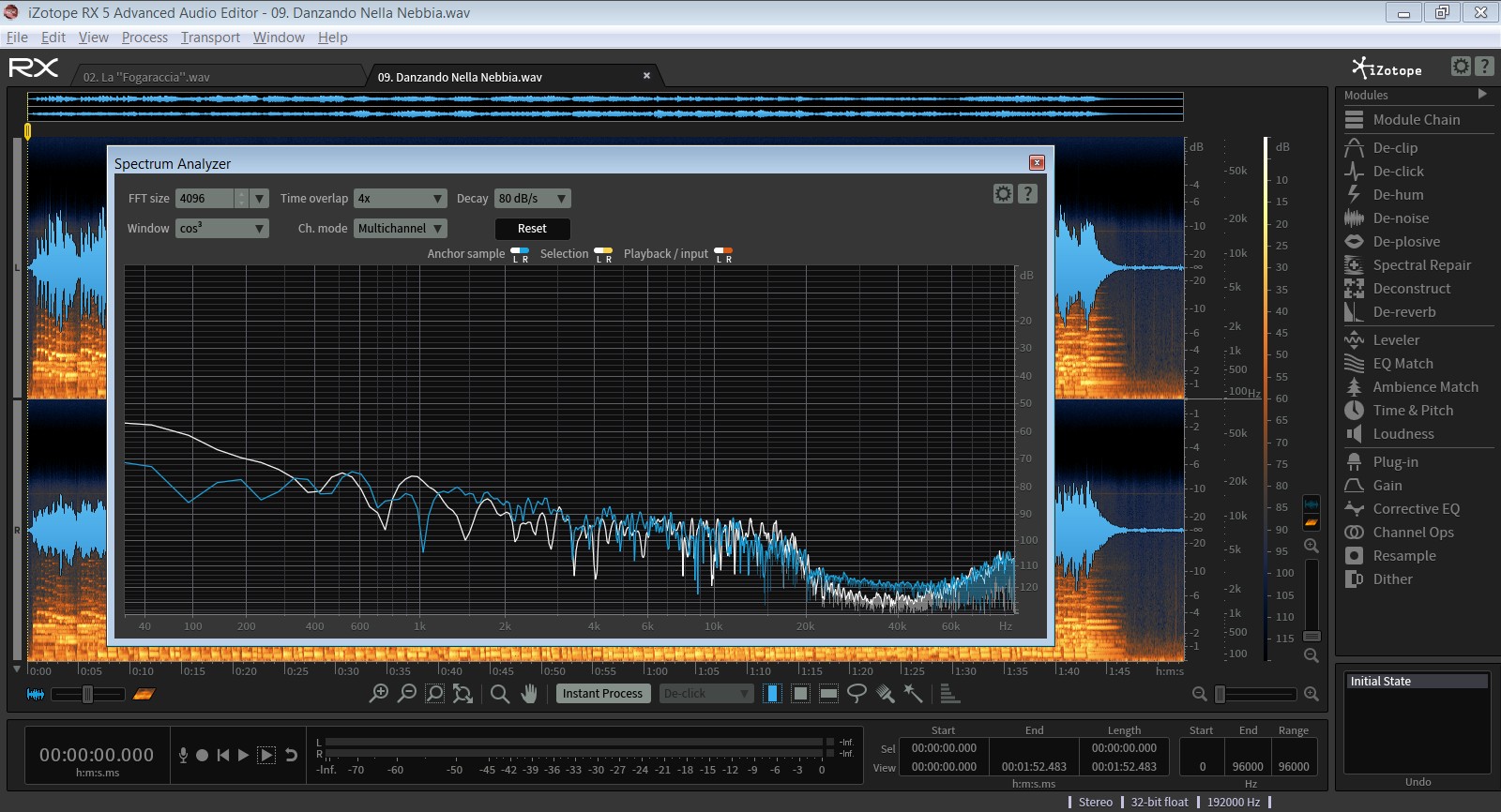Open the Corrective EQ module
The width and height of the screenshot is (1501, 812).
point(1417,508)
